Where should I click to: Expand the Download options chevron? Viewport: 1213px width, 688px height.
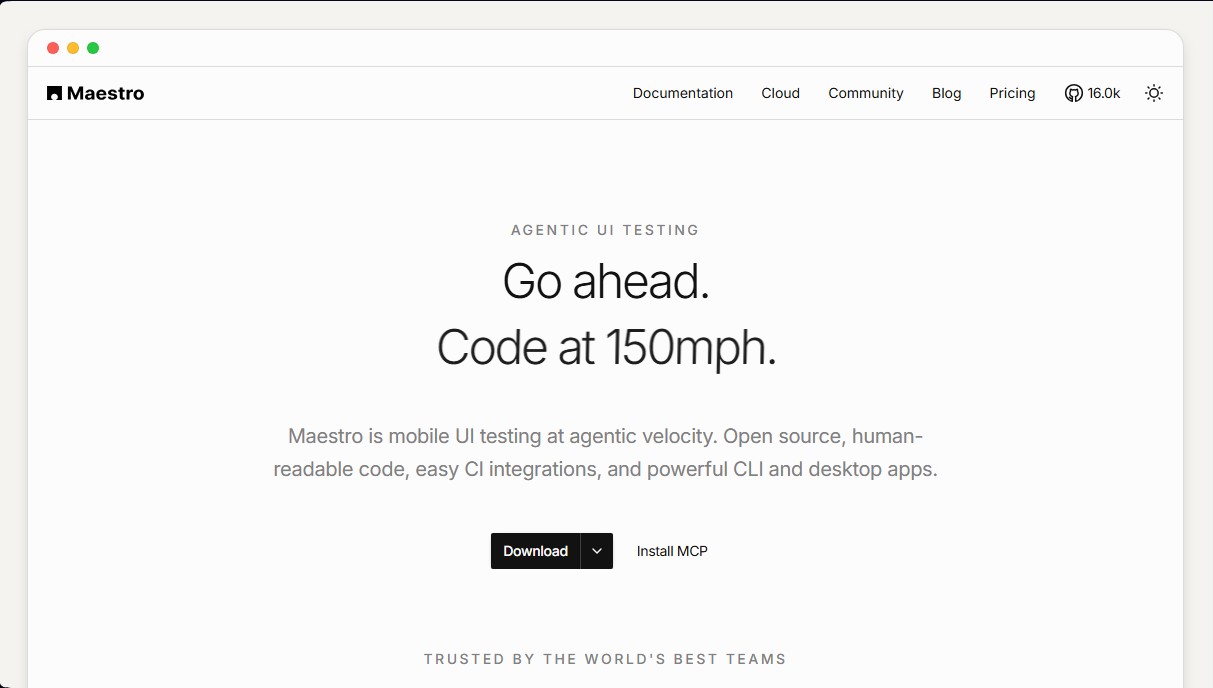pos(597,551)
